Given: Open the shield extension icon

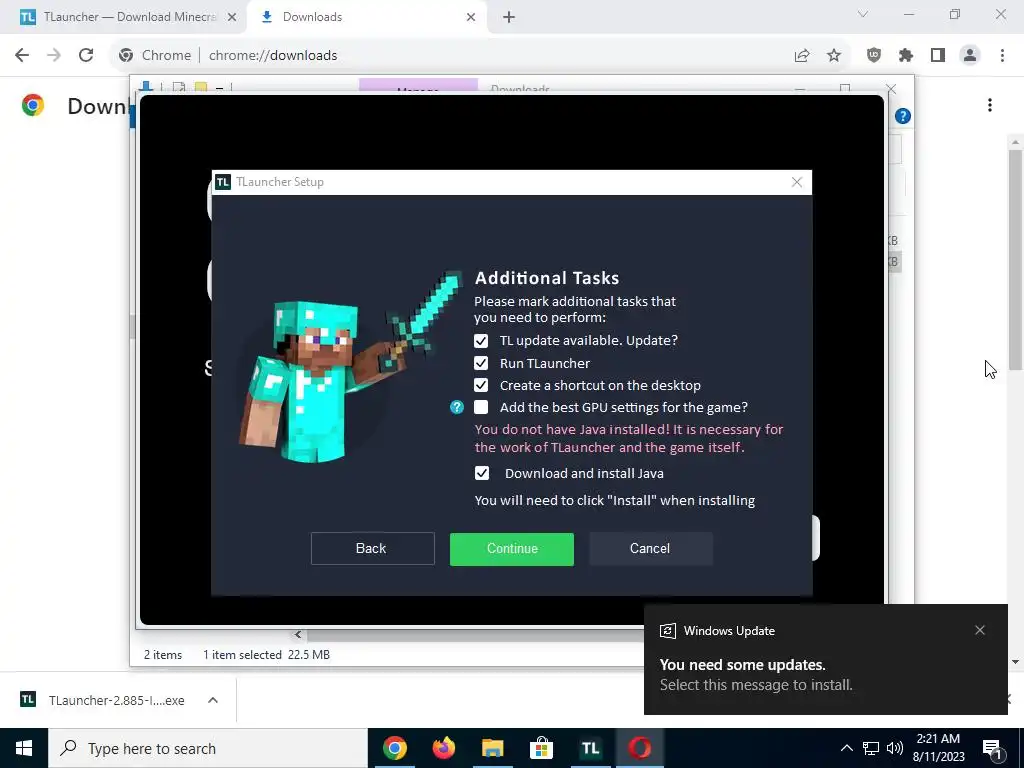Looking at the screenshot, I should pyautogui.click(x=874, y=56).
